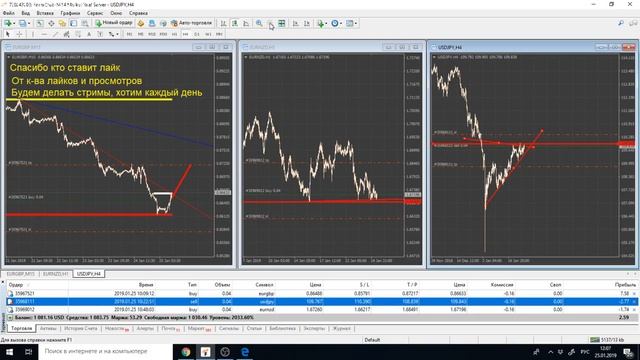Click the search magnifier icon at top right
Image resolution: width=640 pixels, height=360 pixels.
621,23
